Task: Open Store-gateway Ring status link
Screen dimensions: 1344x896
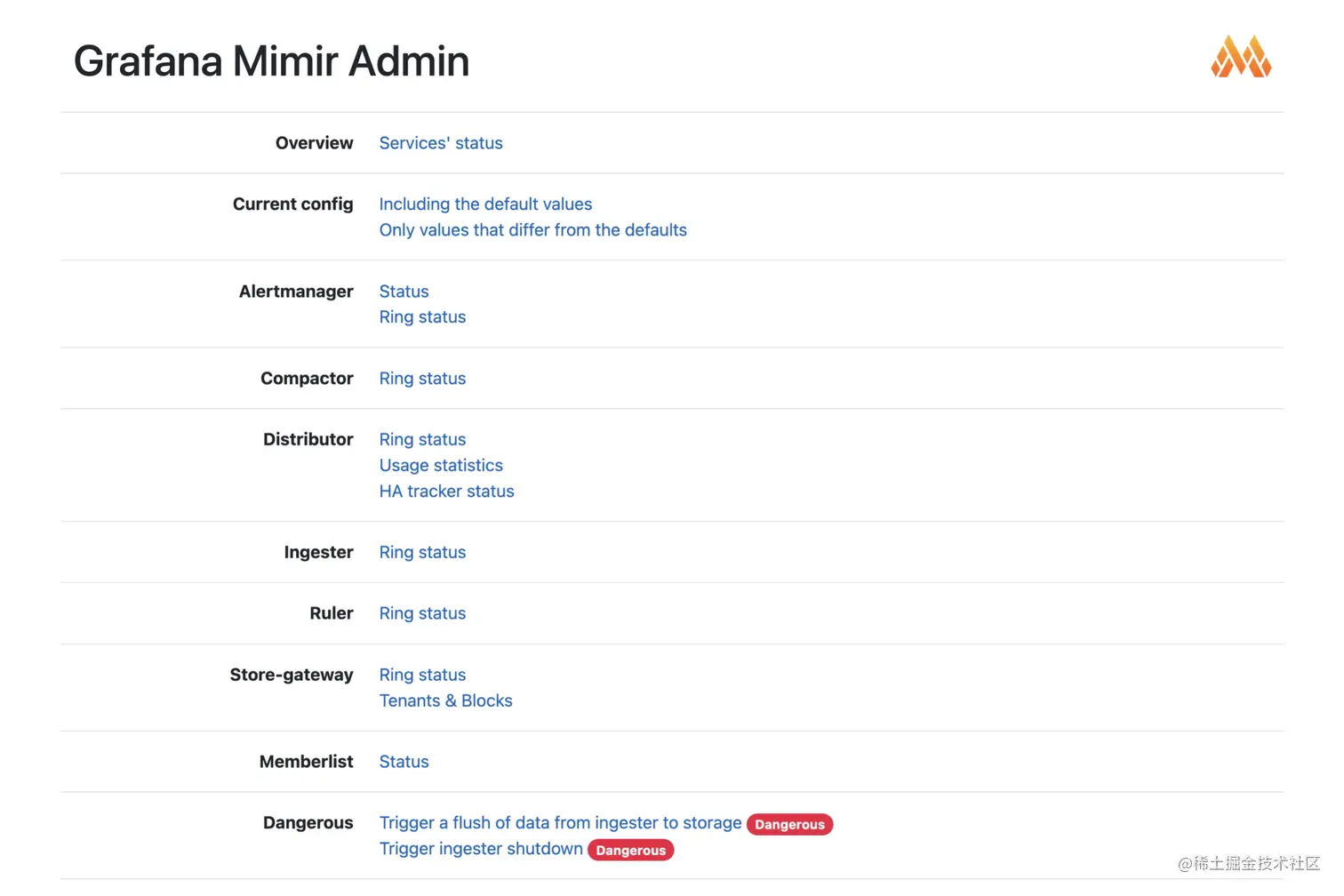Action: coord(422,676)
